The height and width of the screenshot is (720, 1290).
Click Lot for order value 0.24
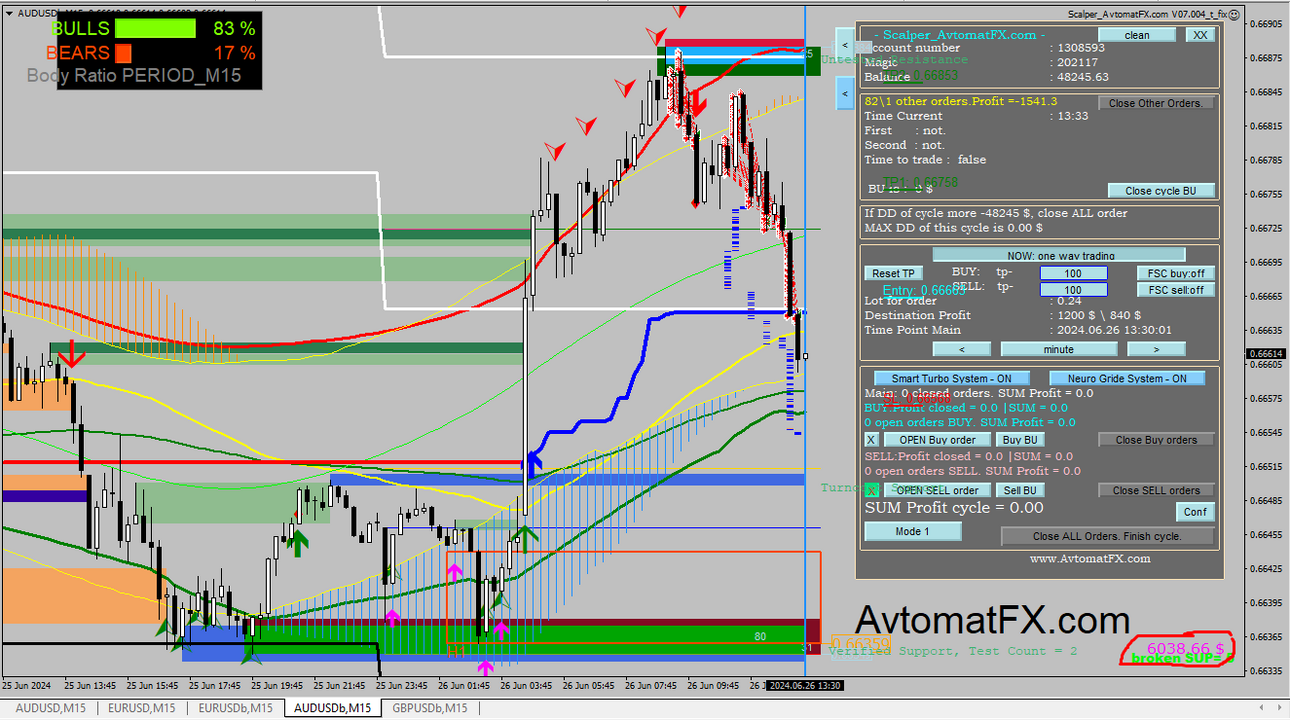click(1070, 301)
